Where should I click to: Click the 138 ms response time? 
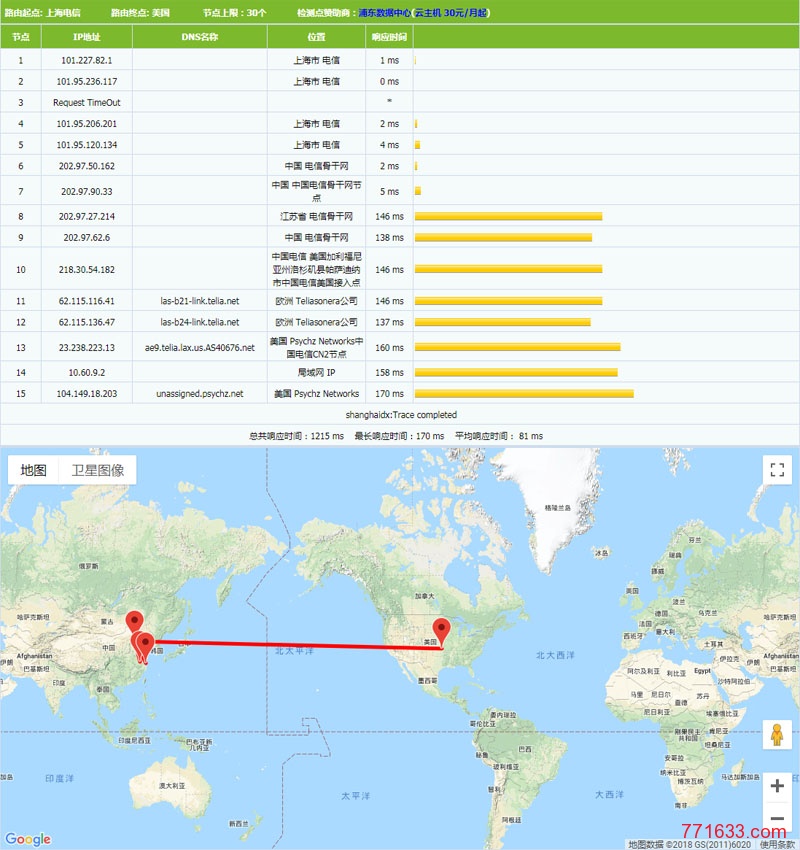(389, 237)
